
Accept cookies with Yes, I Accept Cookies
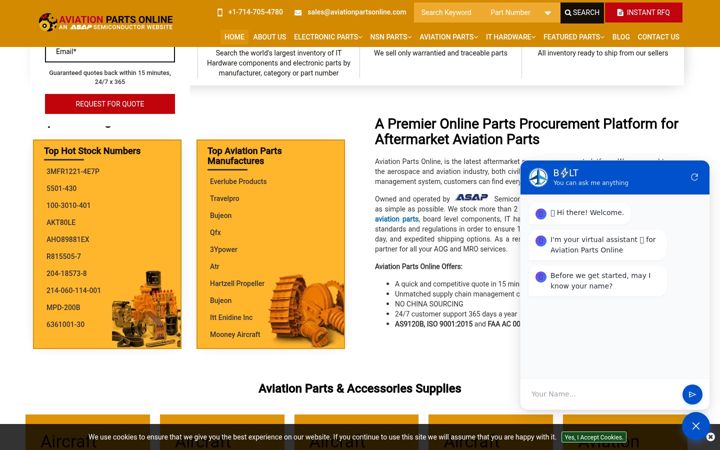(x=594, y=437)
